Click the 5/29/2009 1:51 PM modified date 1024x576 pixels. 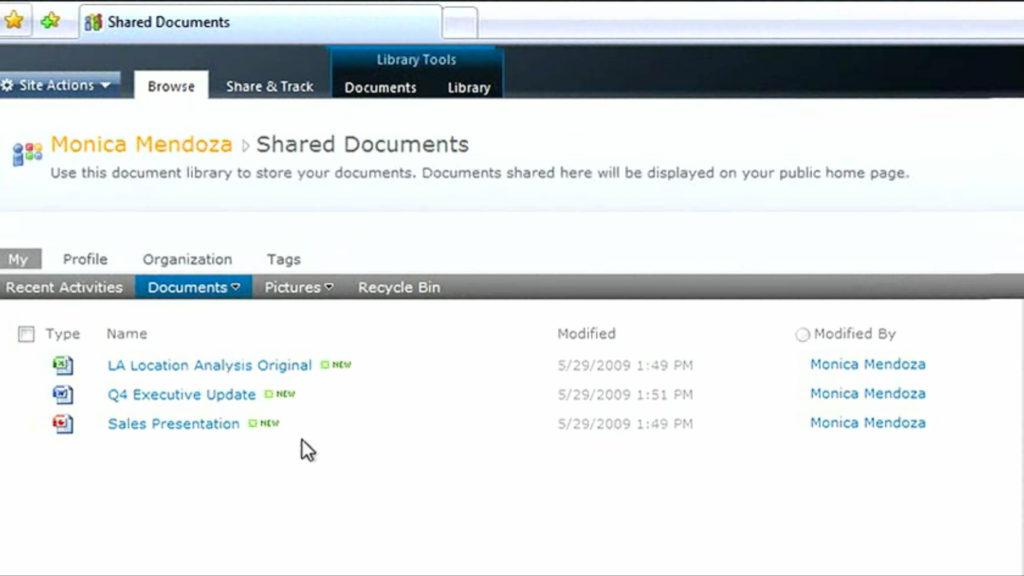(625, 394)
